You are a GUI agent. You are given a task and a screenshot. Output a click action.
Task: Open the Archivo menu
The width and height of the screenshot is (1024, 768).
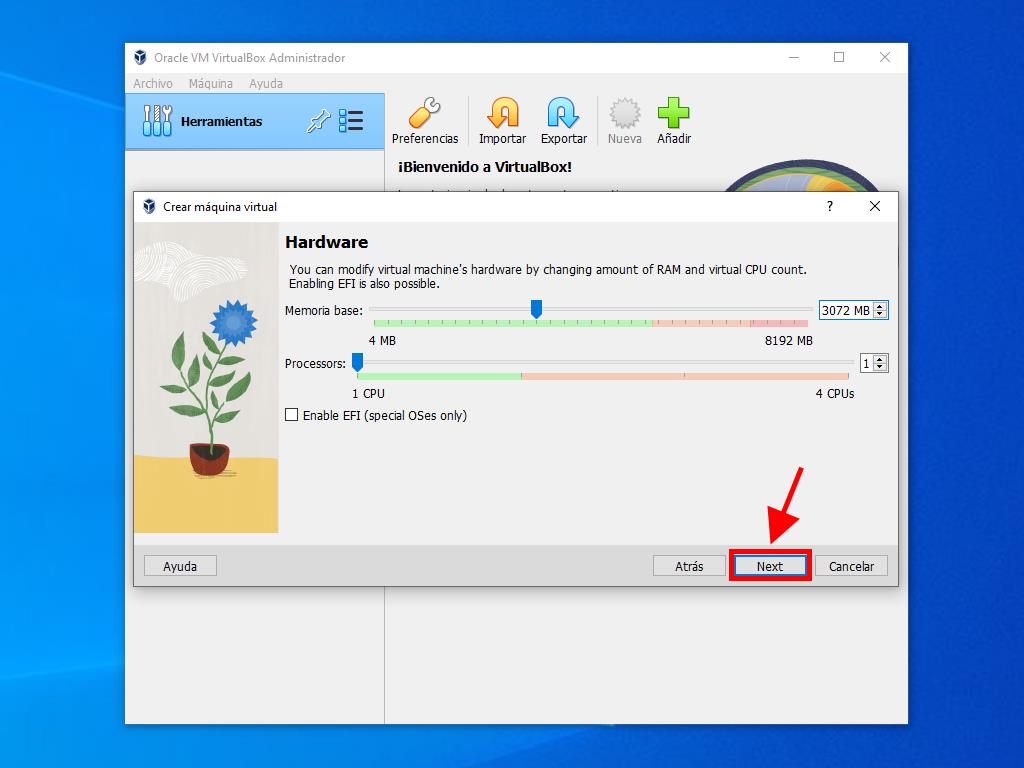pos(153,84)
